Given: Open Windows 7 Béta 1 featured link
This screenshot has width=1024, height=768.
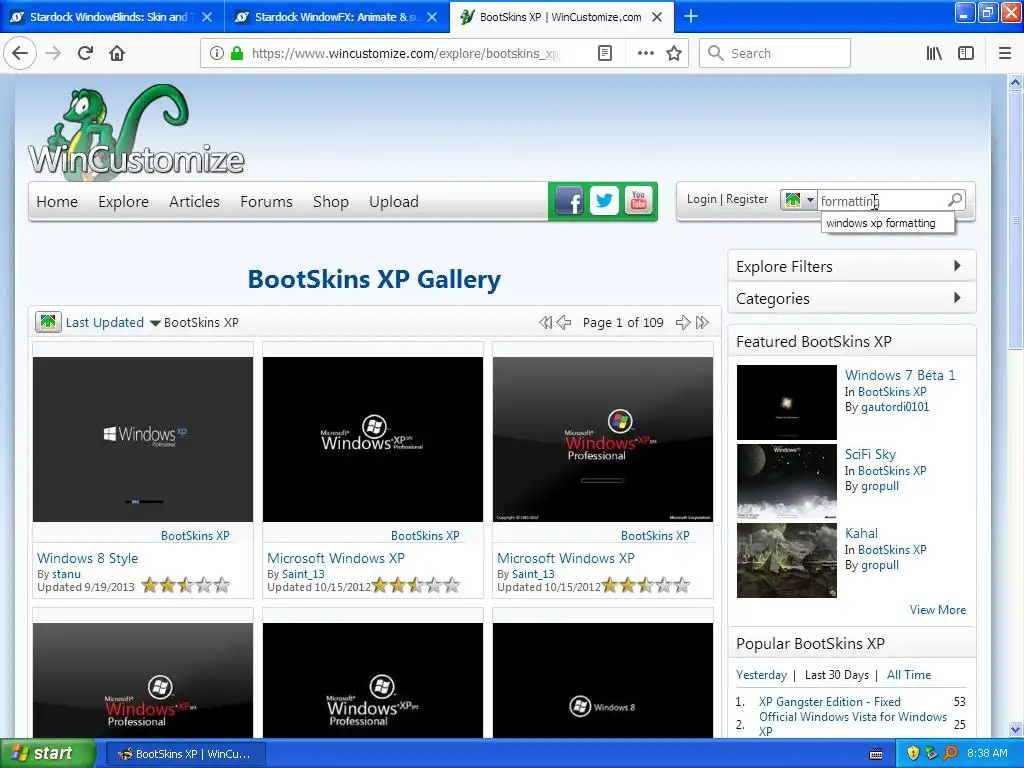Looking at the screenshot, I should point(900,375).
